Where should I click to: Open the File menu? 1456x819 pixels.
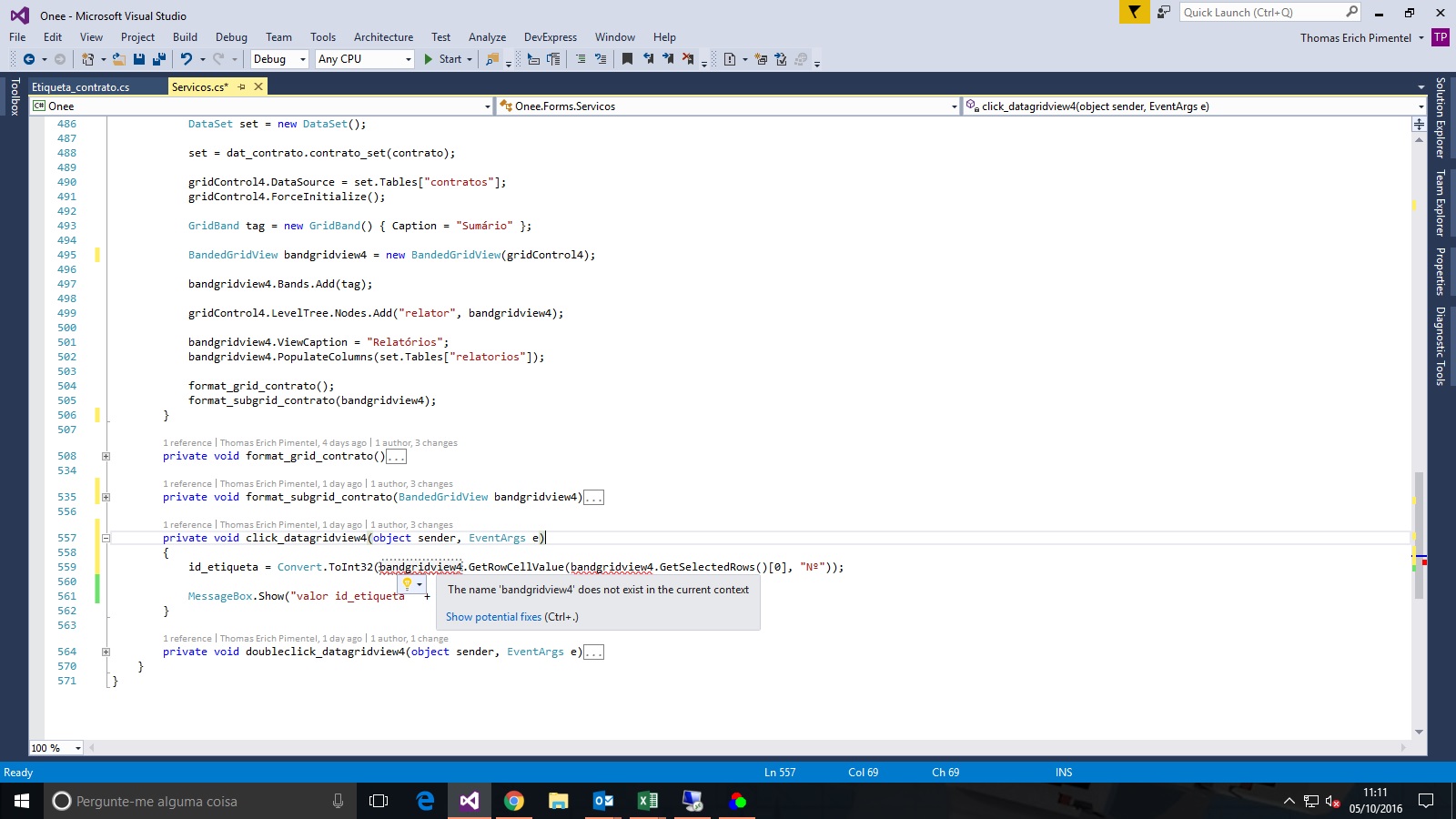tap(17, 37)
